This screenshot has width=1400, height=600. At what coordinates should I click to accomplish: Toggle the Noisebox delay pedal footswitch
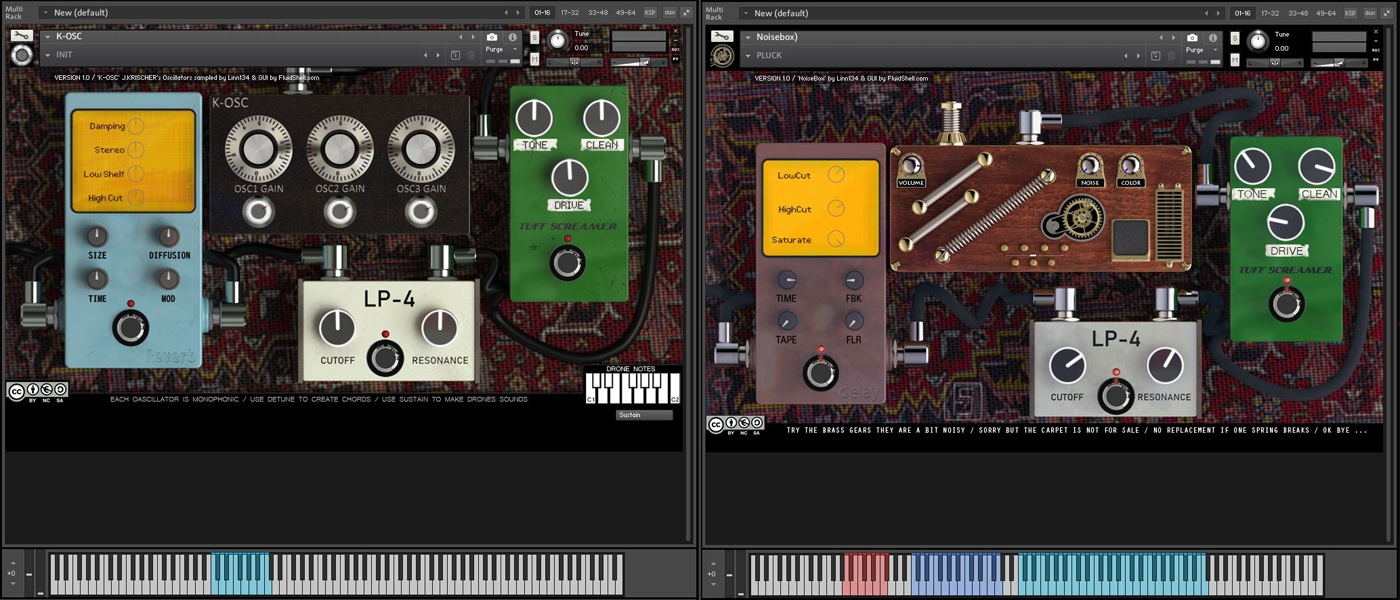pos(821,373)
